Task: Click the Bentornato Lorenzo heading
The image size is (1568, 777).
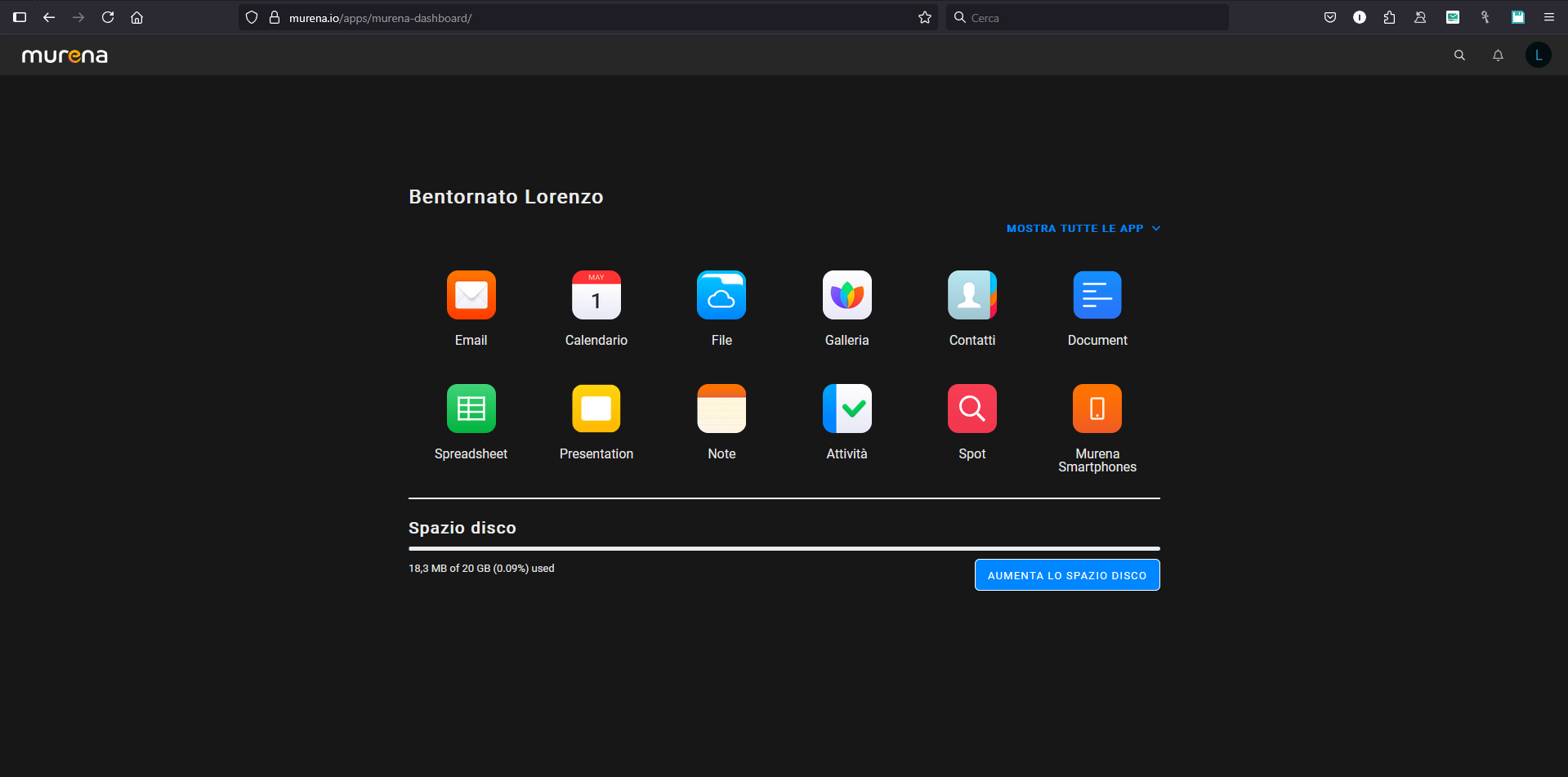Action: tap(506, 197)
